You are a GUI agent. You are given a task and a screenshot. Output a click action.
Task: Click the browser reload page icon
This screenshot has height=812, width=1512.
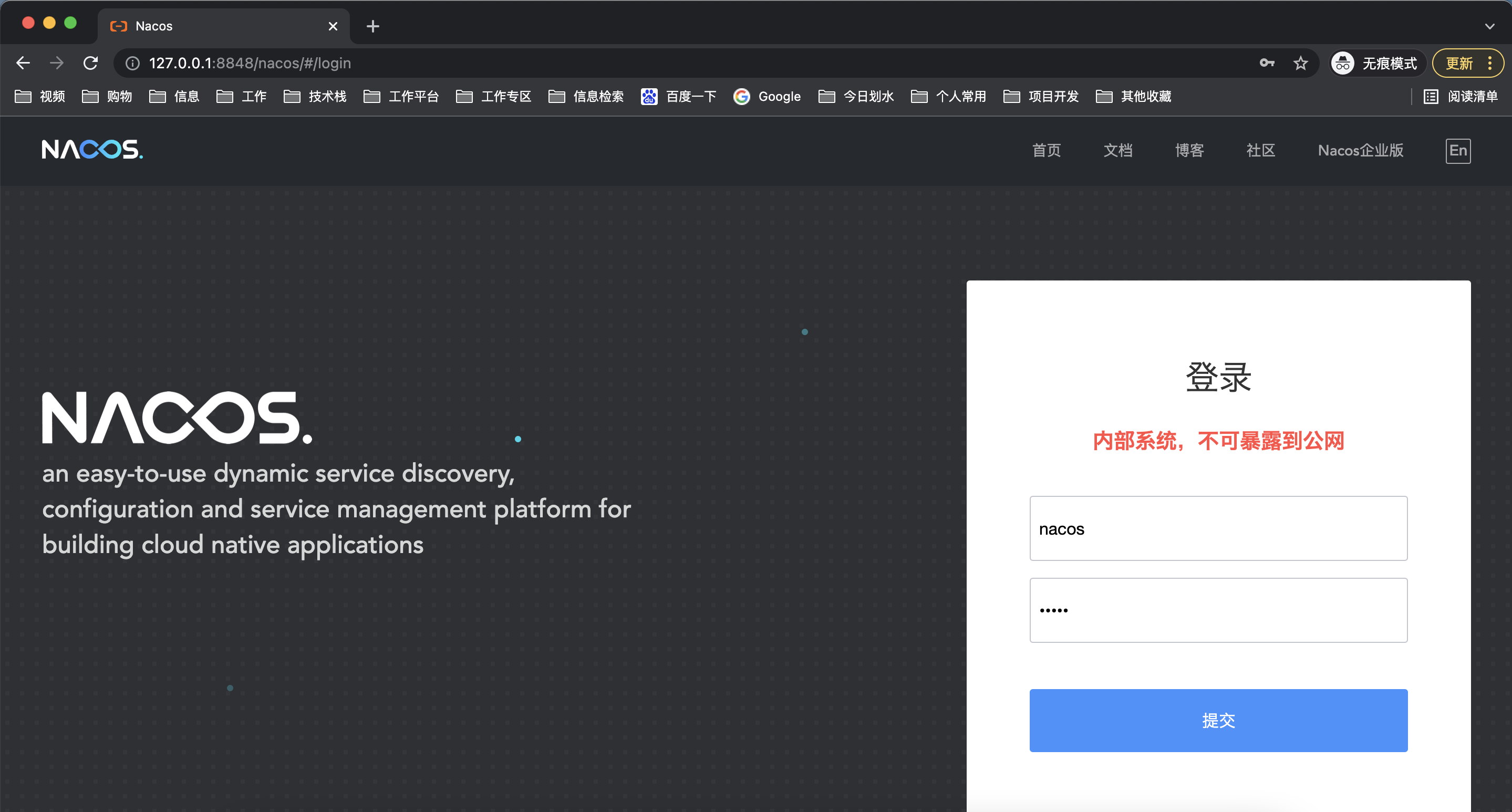(x=90, y=63)
